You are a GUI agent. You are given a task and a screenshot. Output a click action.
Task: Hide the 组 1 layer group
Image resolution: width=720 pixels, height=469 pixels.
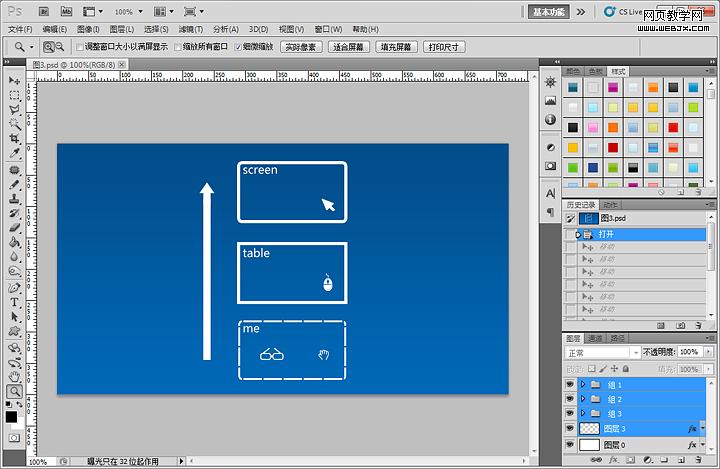pos(570,384)
